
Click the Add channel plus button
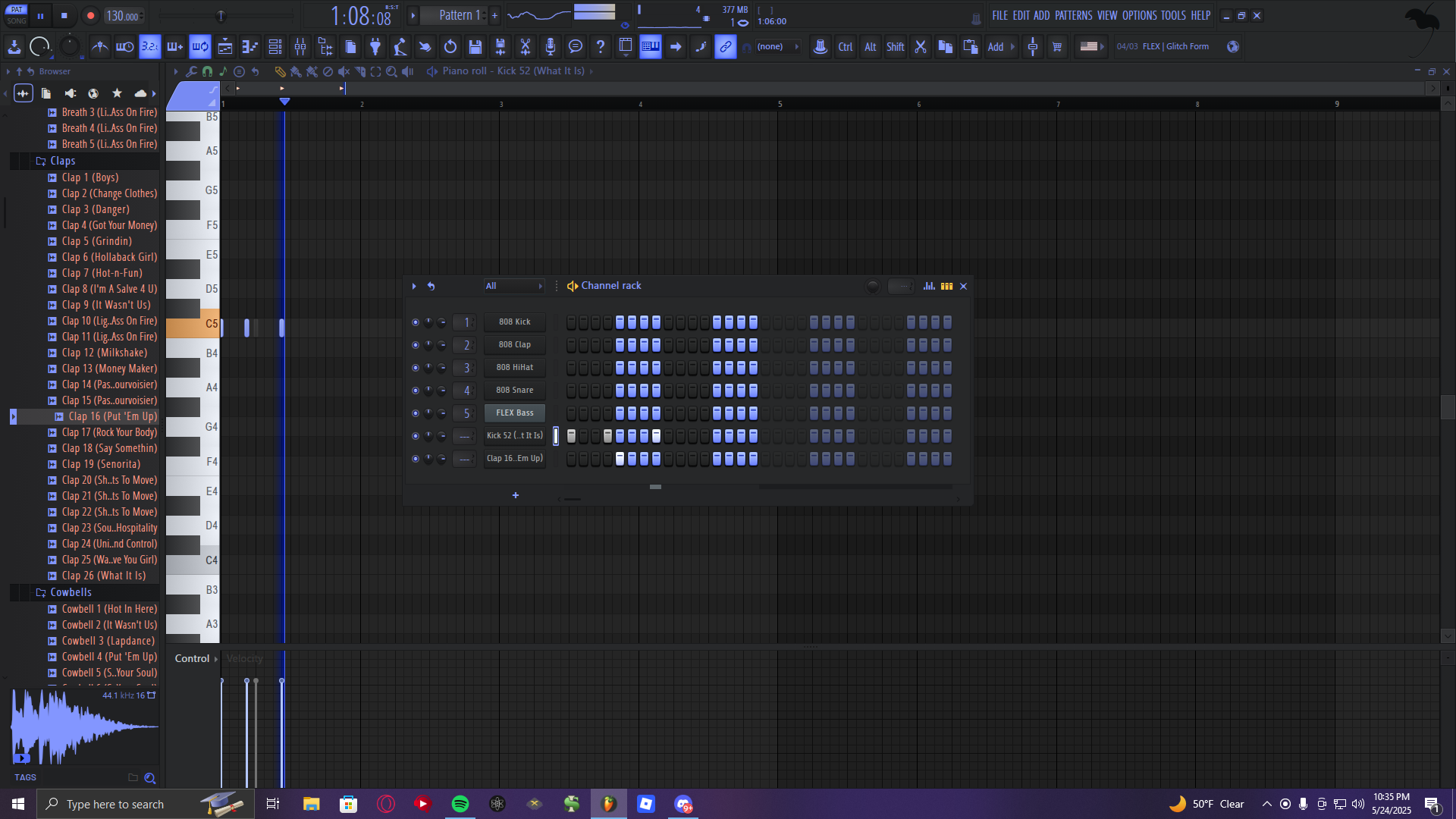516,495
